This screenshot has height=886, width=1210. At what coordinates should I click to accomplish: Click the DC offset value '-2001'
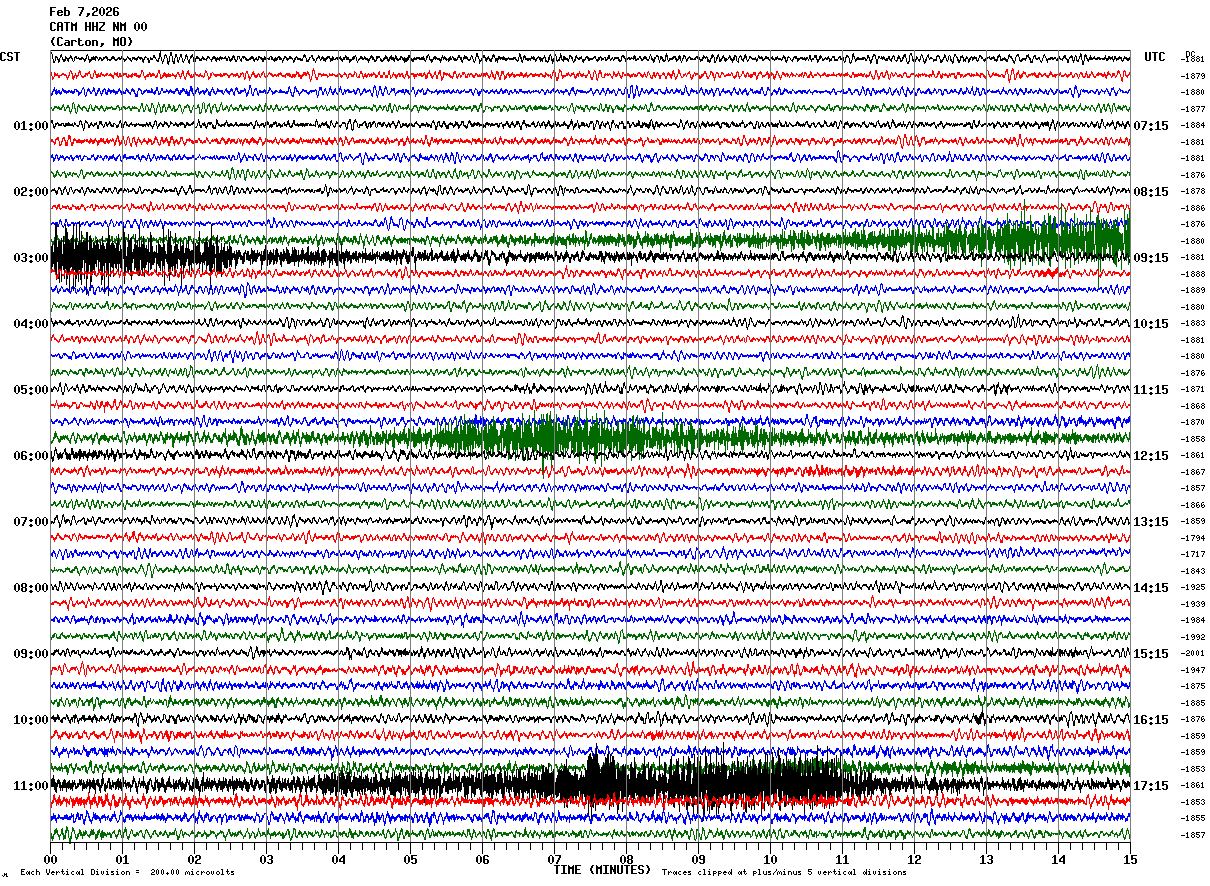point(1193,653)
